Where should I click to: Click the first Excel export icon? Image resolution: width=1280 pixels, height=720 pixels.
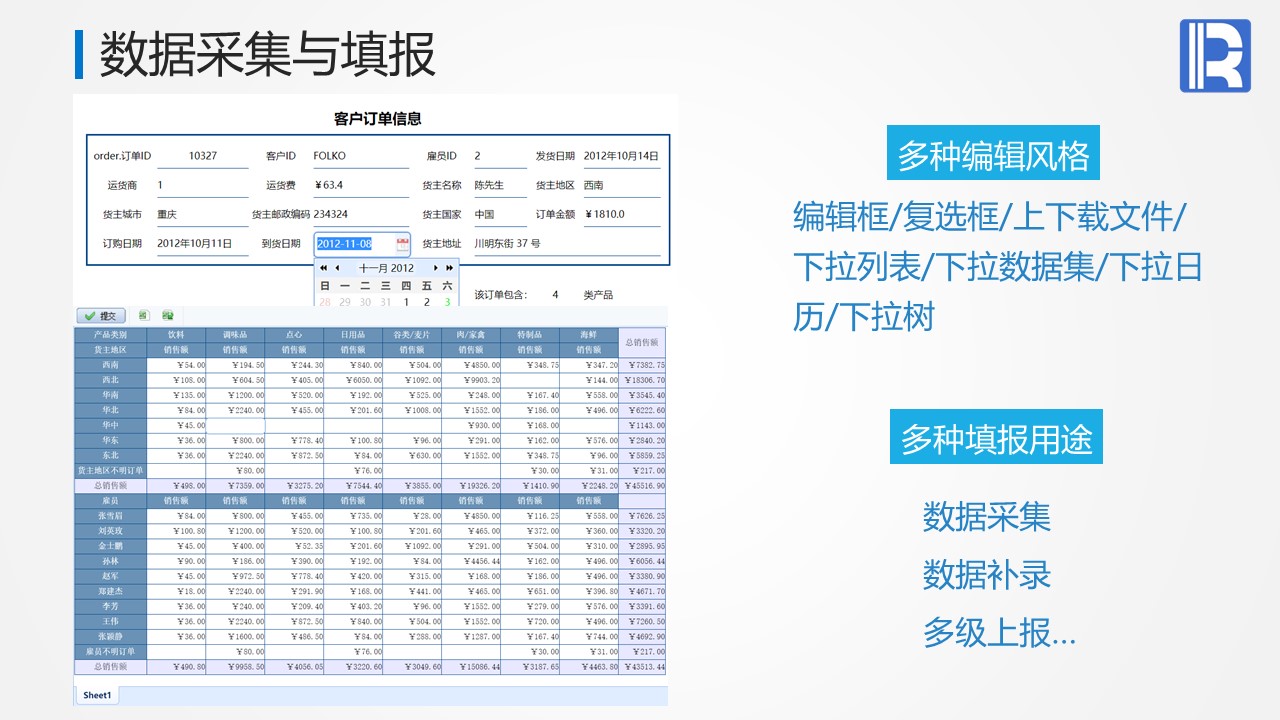(x=143, y=315)
